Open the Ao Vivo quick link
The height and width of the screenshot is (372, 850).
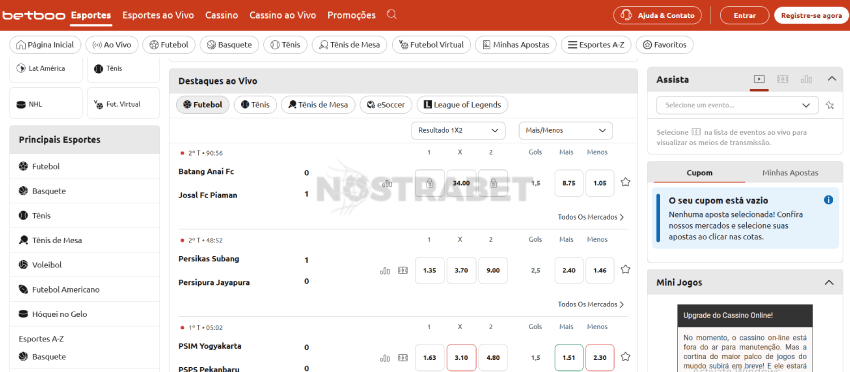pyautogui.click(x=112, y=45)
